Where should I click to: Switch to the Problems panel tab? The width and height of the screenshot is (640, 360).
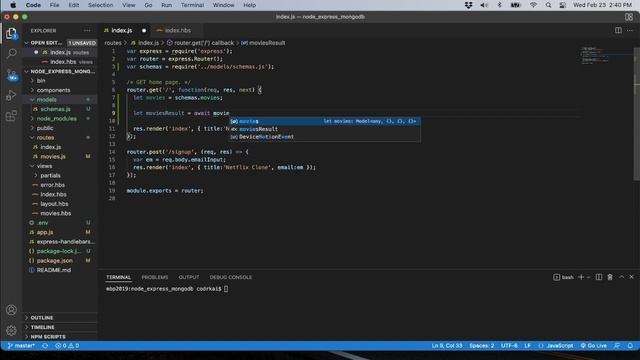pos(155,277)
